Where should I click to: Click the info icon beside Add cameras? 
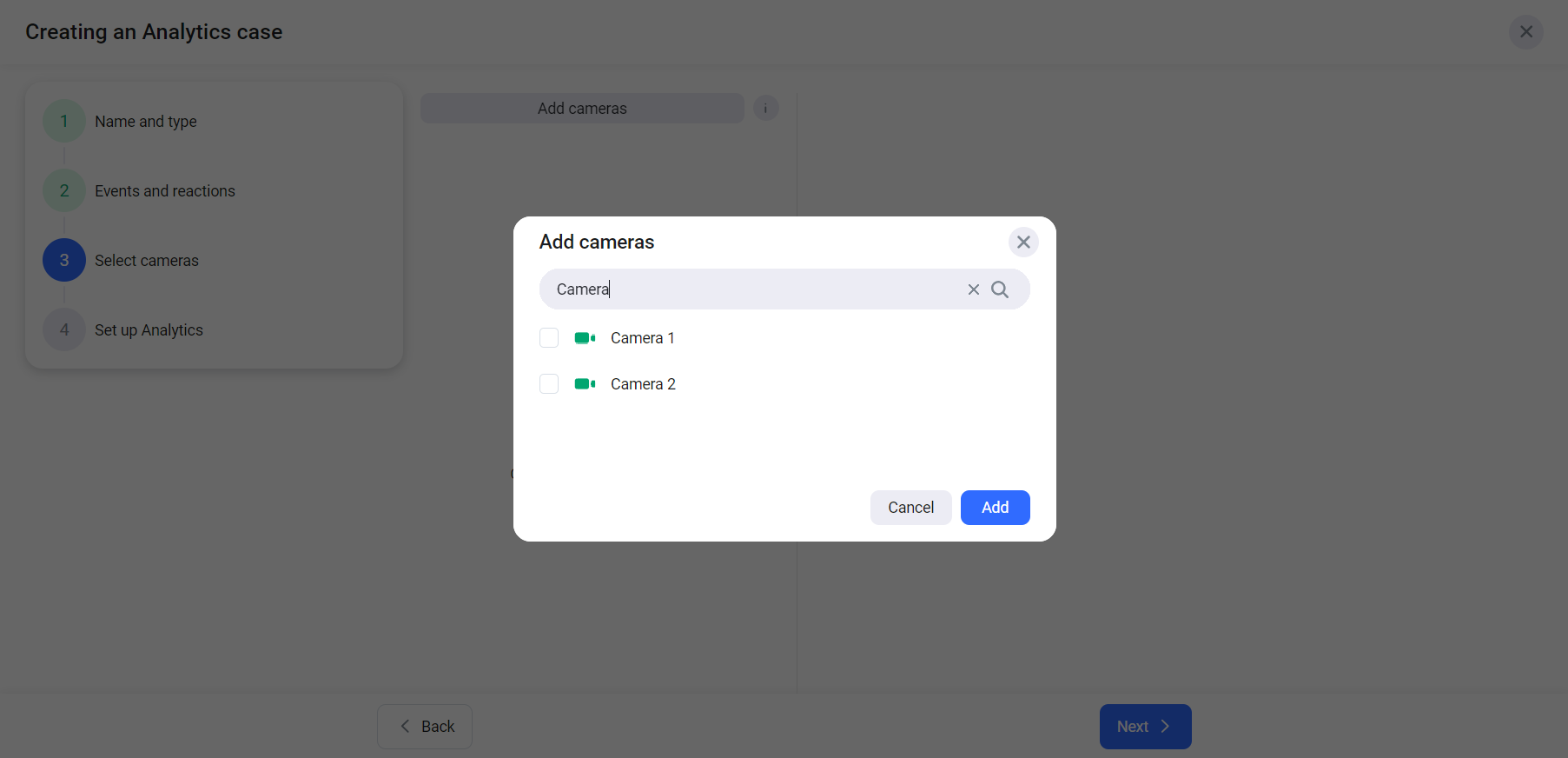click(765, 109)
